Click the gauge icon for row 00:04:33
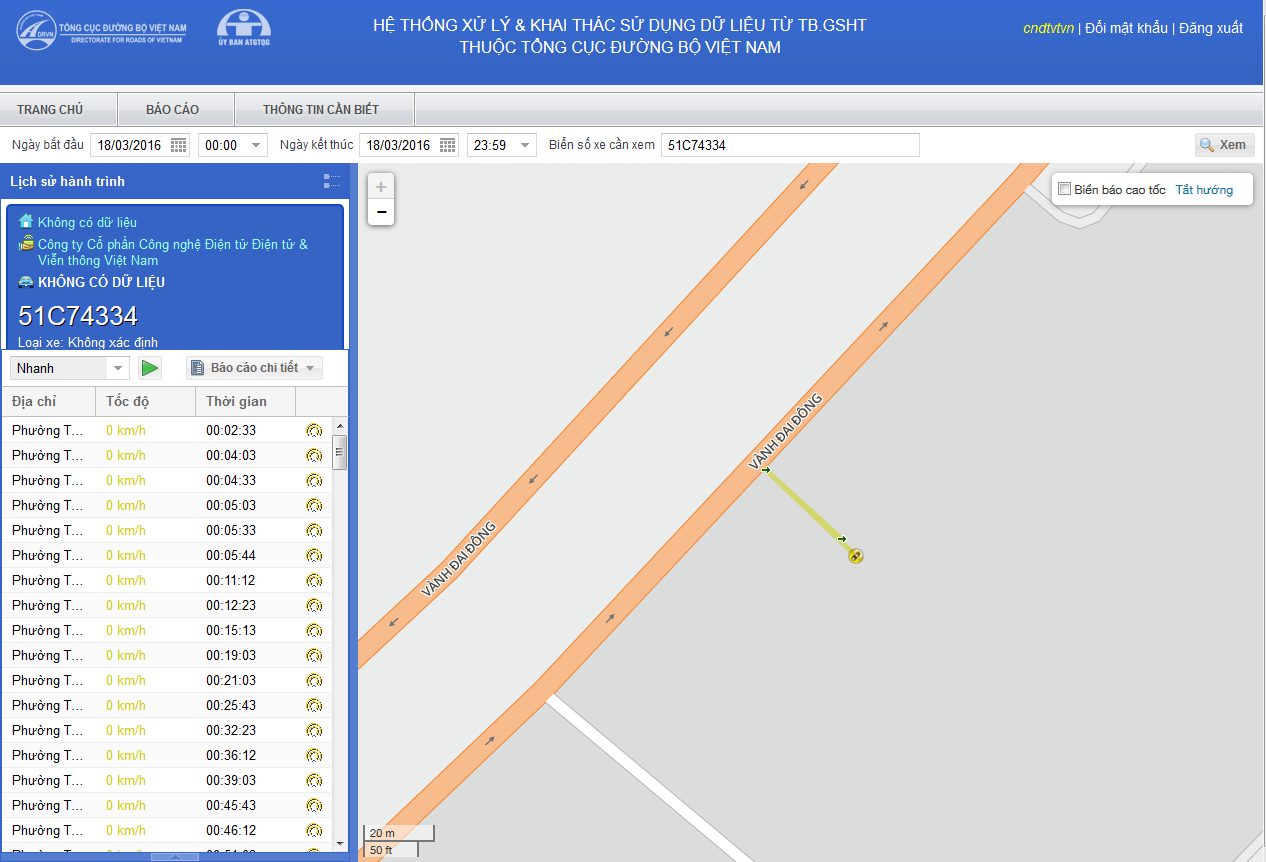The width and height of the screenshot is (1266, 862). click(x=314, y=480)
